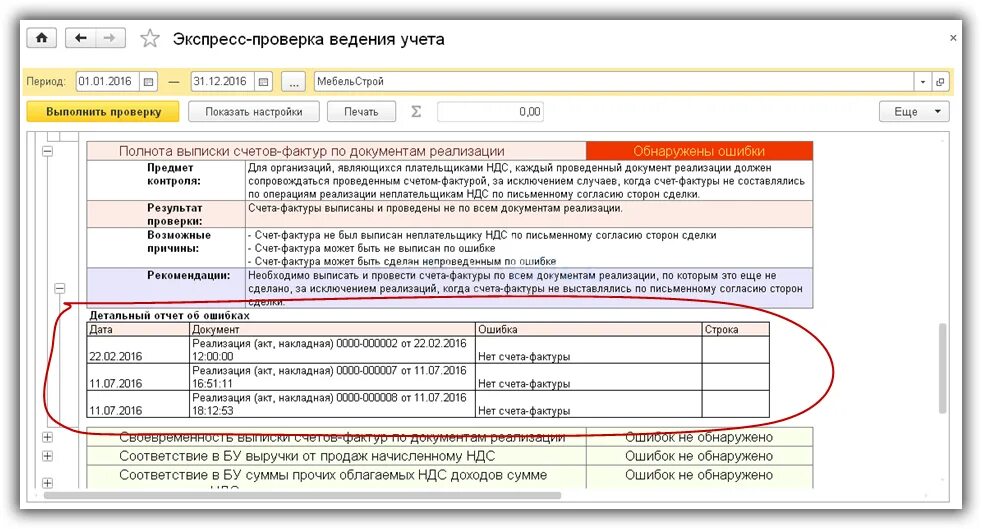This screenshot has width=982, height=529.
Task: Select Соответствие в БУ выручки row text
Action: (307, 456)
